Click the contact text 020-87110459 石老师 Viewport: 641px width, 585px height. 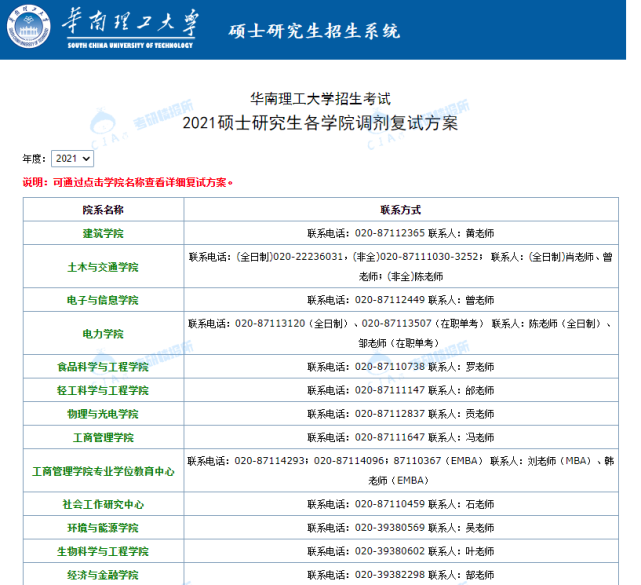401,504
